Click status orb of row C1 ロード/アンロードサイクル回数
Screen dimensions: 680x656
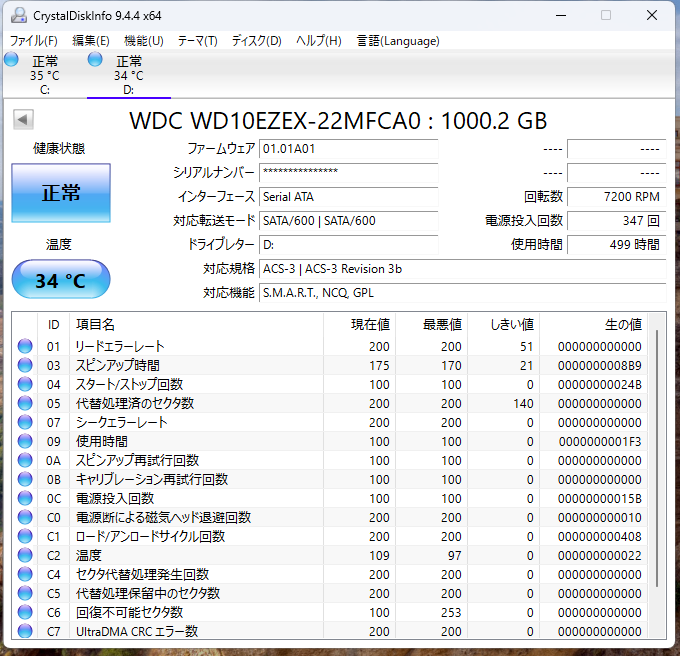(25, 536)
